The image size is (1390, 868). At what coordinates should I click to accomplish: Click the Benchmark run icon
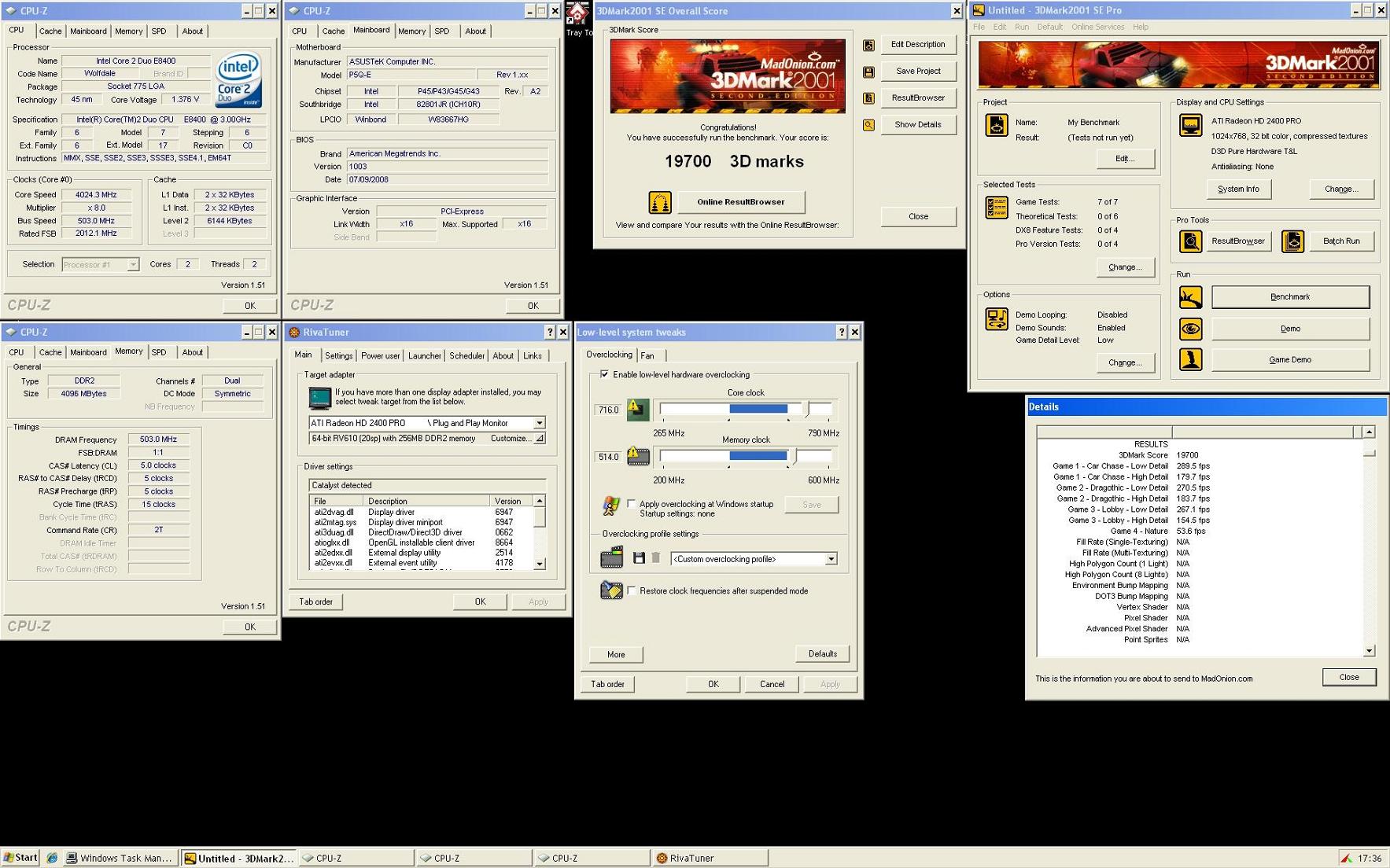[x=1190, y=297]
